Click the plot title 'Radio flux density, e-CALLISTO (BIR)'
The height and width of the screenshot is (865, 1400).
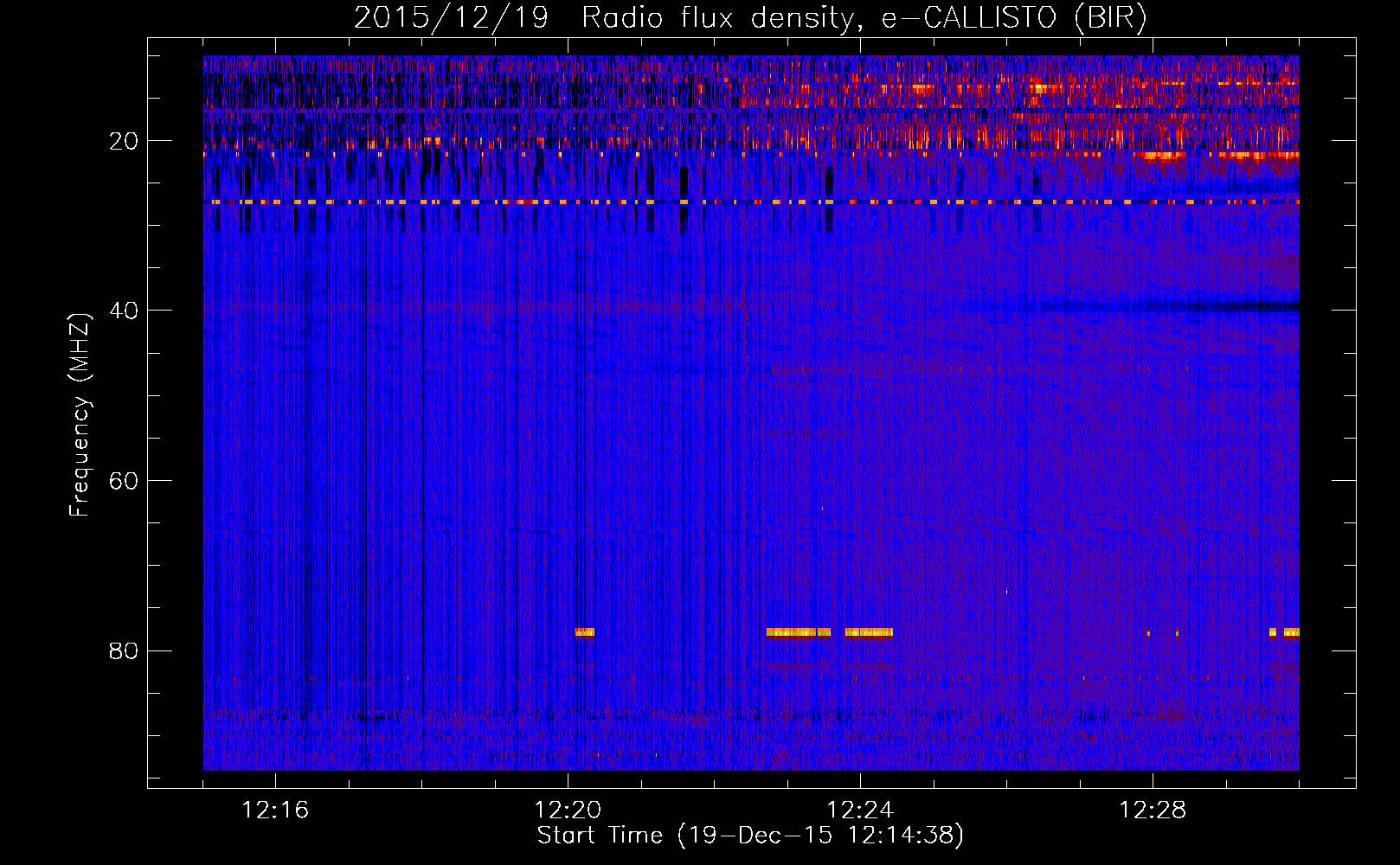click(864, 18)
